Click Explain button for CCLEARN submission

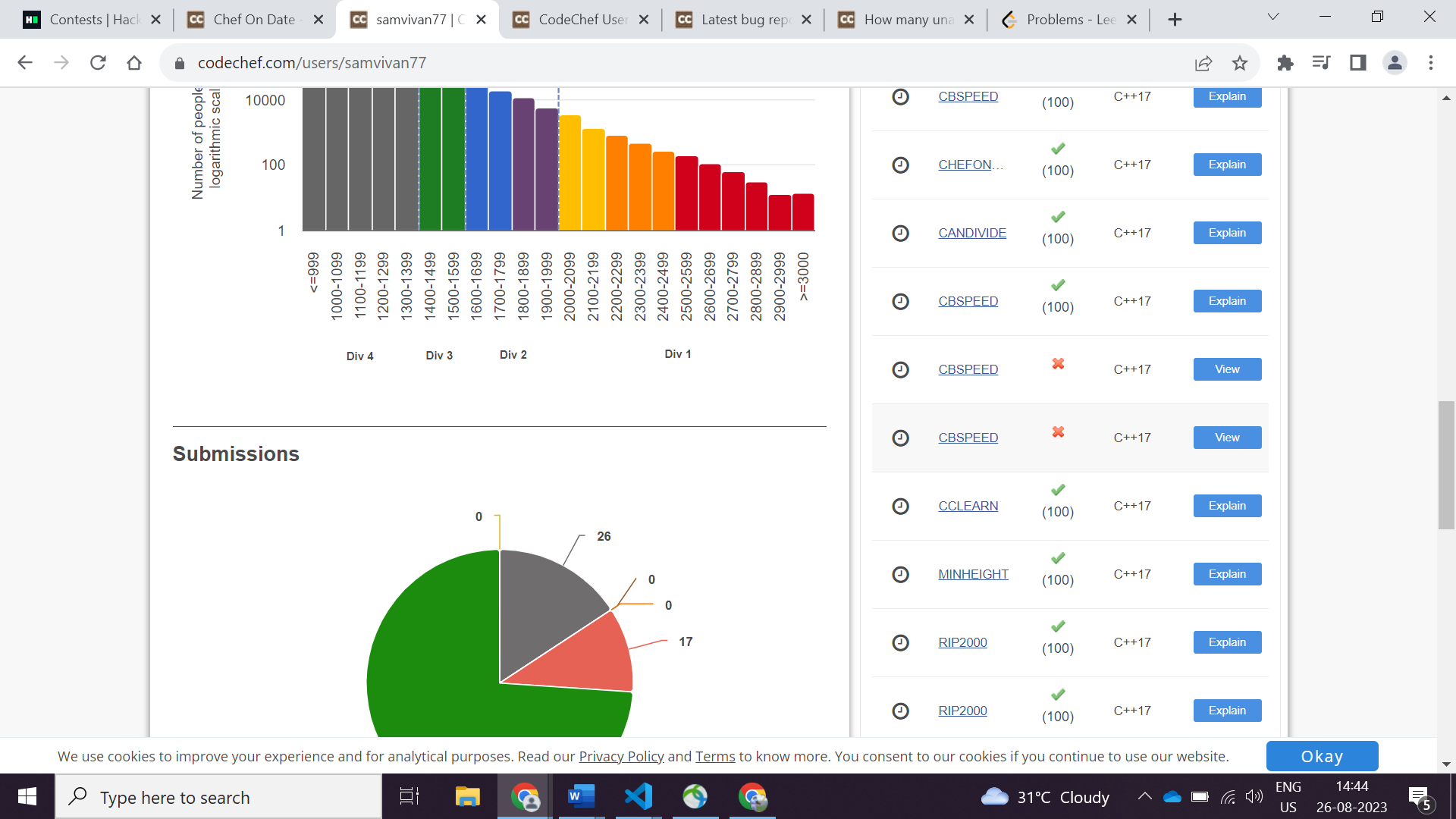coord(1226,506)
